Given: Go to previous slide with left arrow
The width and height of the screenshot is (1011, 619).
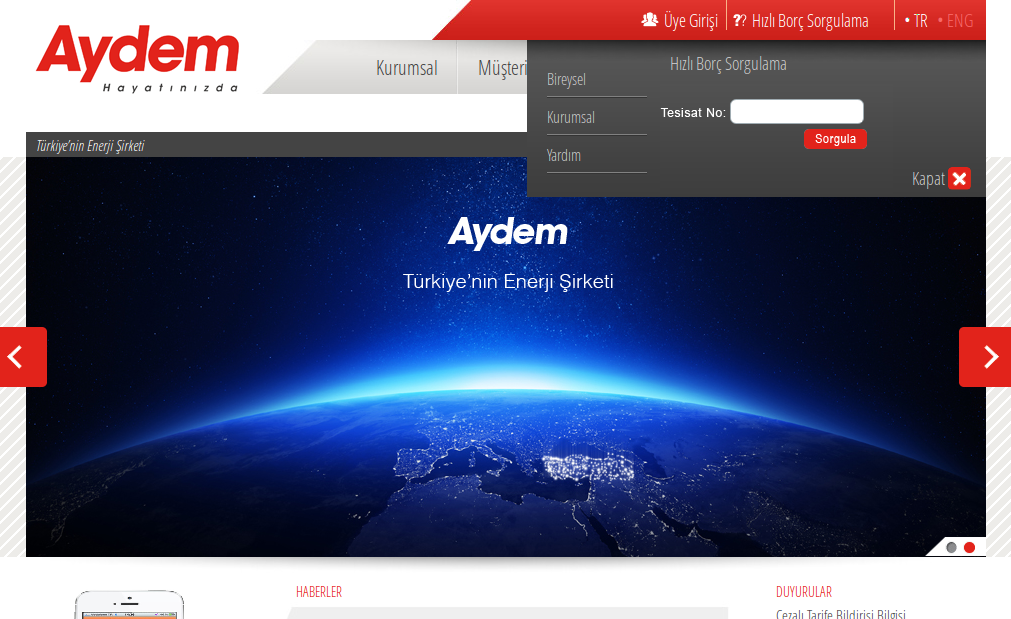Looking at the screenshot, I should (x=23, y=357).
